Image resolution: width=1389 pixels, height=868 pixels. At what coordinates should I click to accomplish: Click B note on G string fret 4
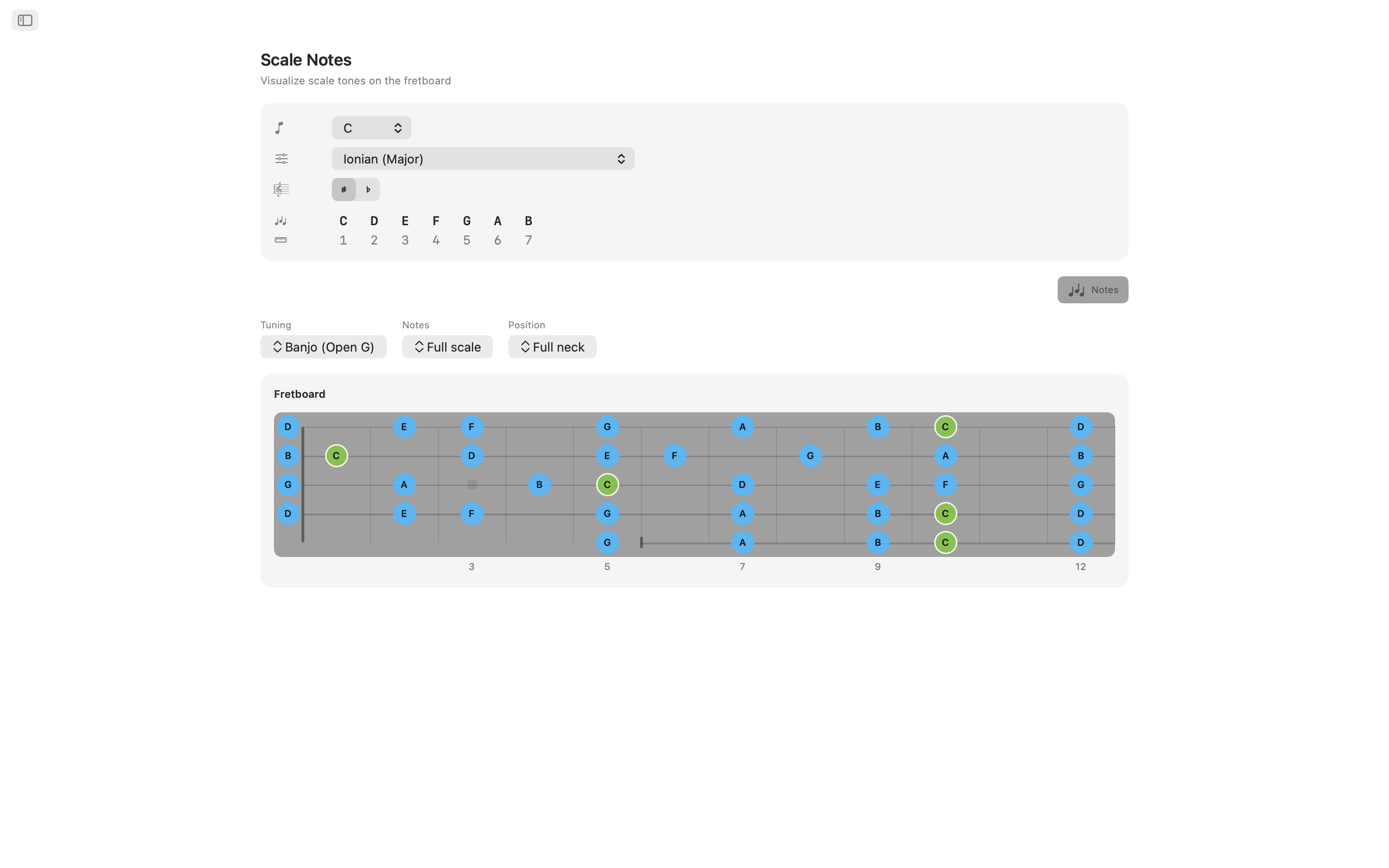[540, 485]
